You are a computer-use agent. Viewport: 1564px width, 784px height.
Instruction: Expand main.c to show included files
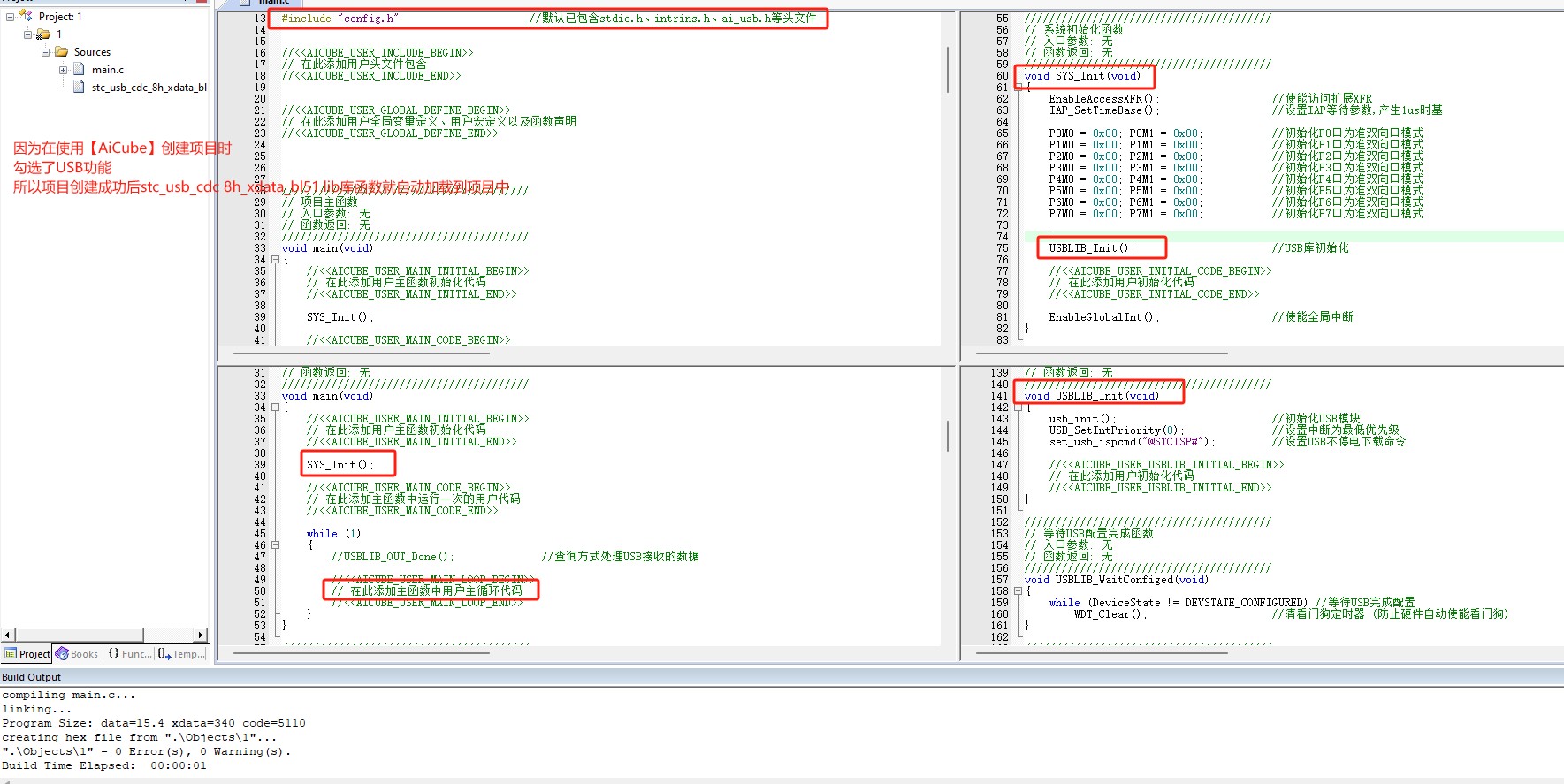(63, 70)
